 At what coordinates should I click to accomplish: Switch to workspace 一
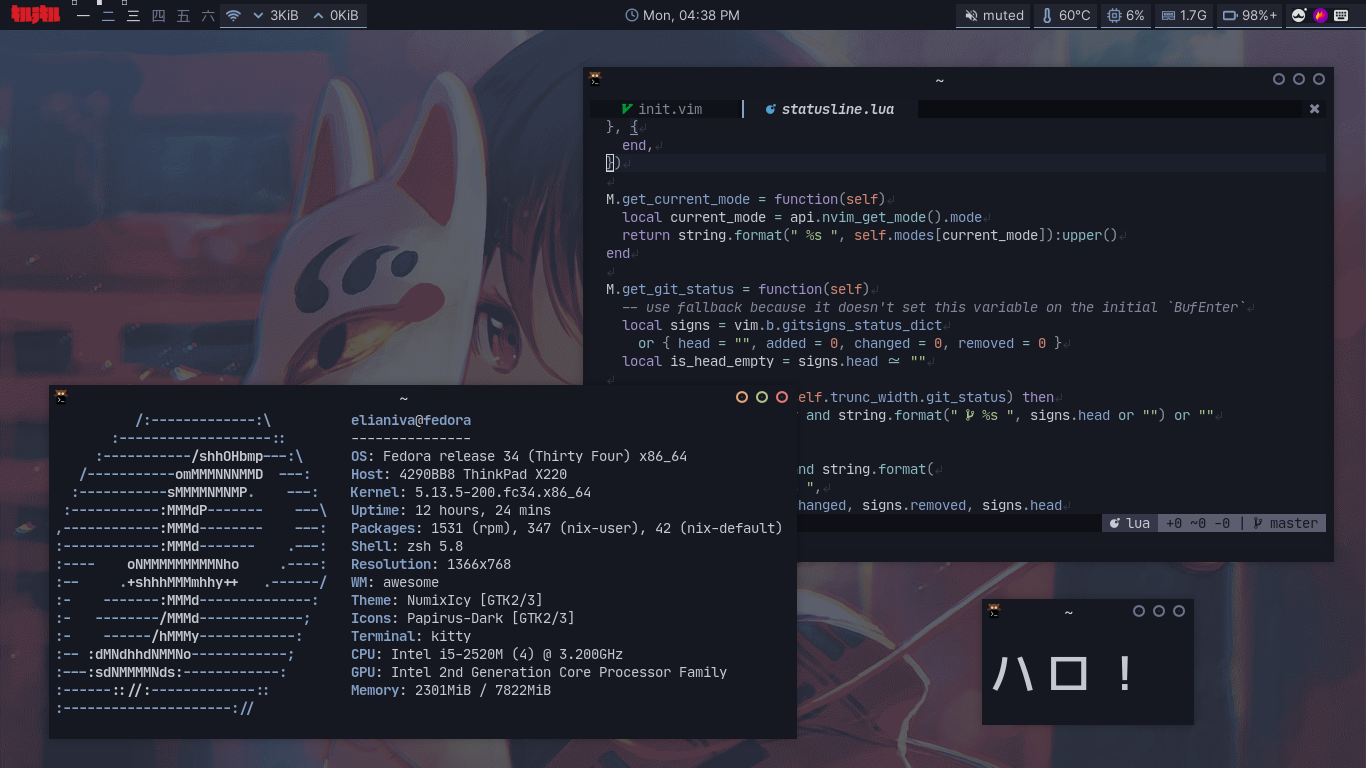pos(83,15)
